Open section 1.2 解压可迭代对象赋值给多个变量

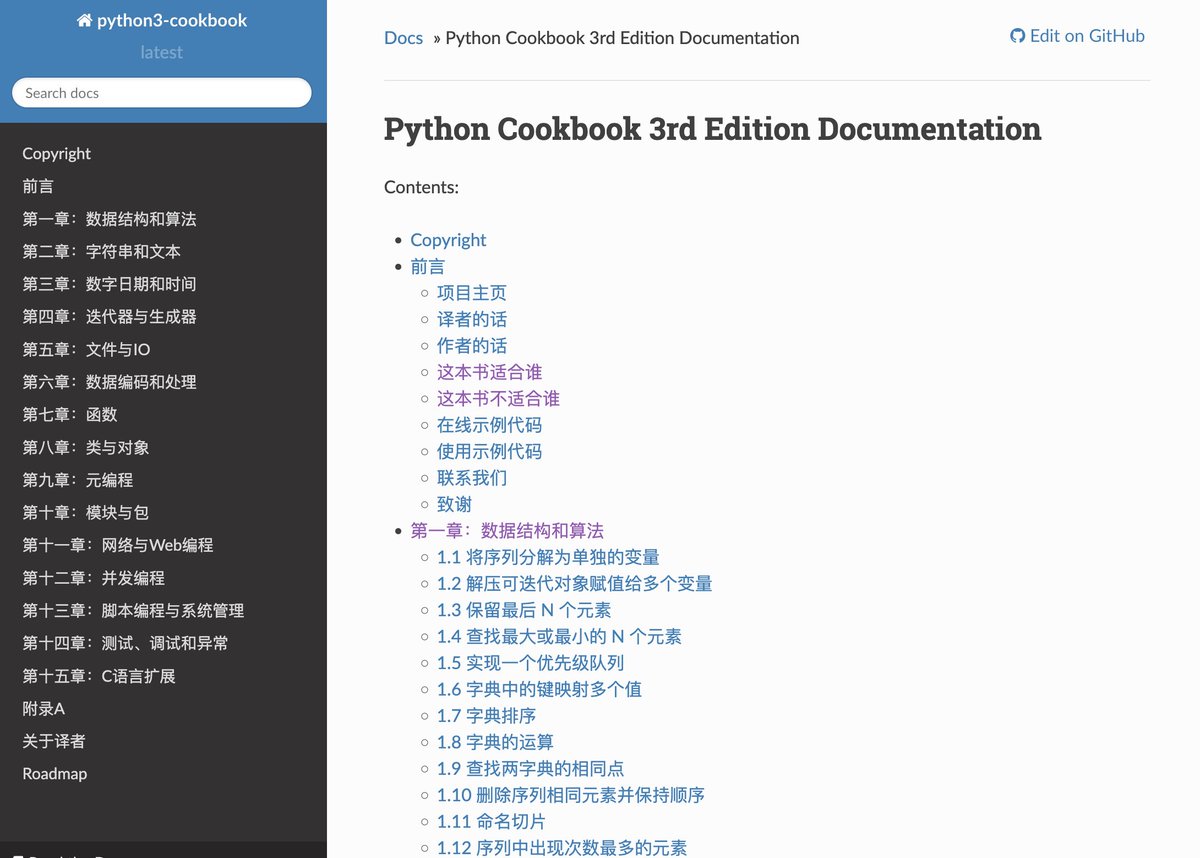point(575,584)
